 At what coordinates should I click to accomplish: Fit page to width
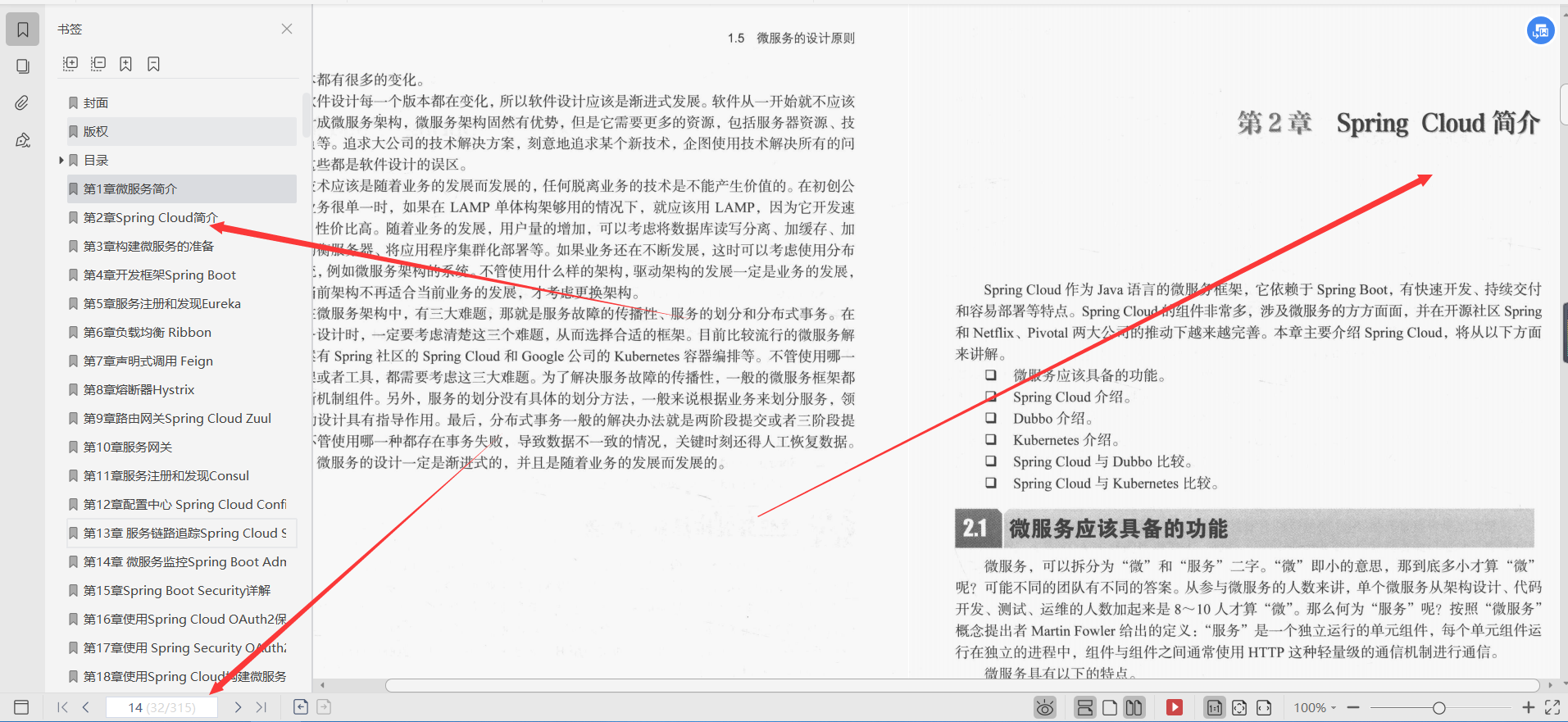(x=1264, y=707)
